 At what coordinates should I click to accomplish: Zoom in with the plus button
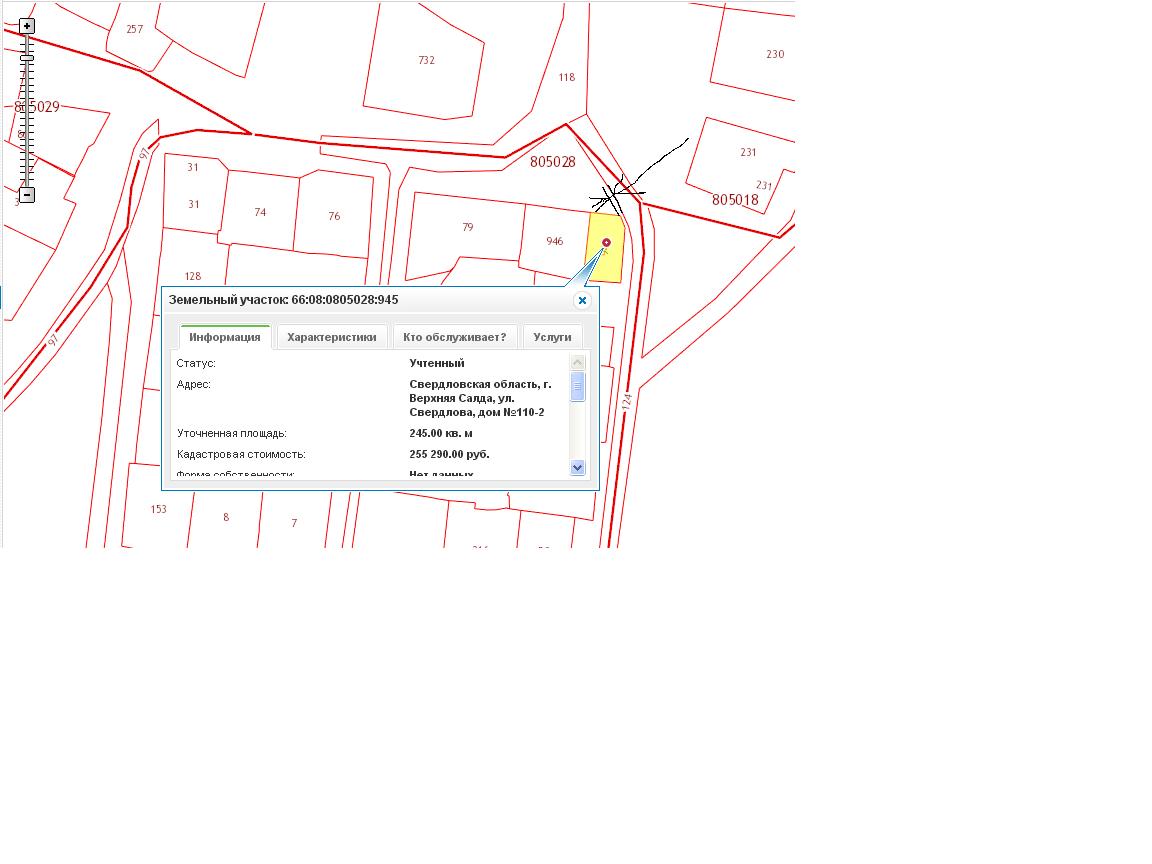tap(27, 26)
